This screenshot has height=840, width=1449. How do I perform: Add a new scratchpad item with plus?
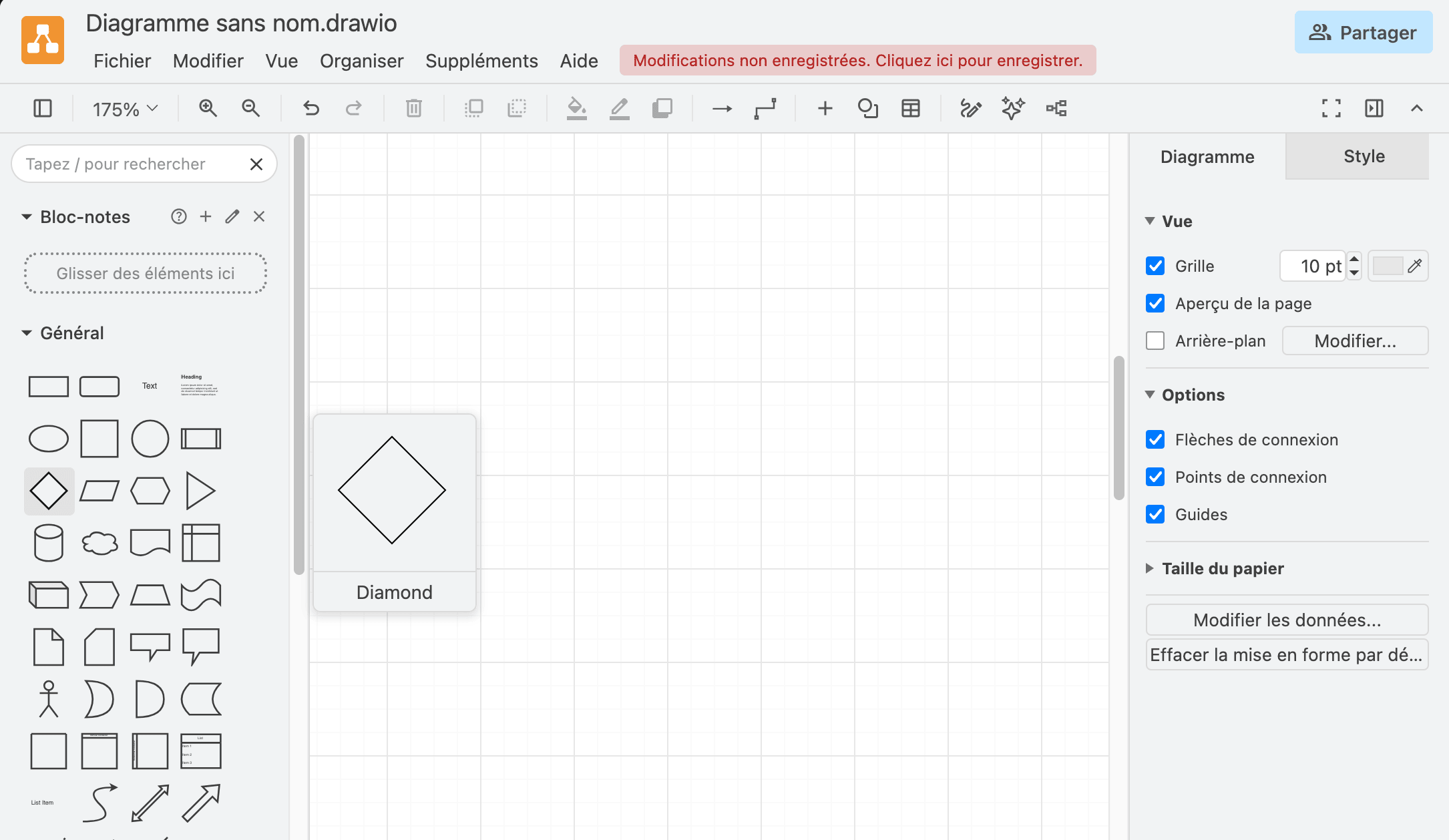coord(206,216)
